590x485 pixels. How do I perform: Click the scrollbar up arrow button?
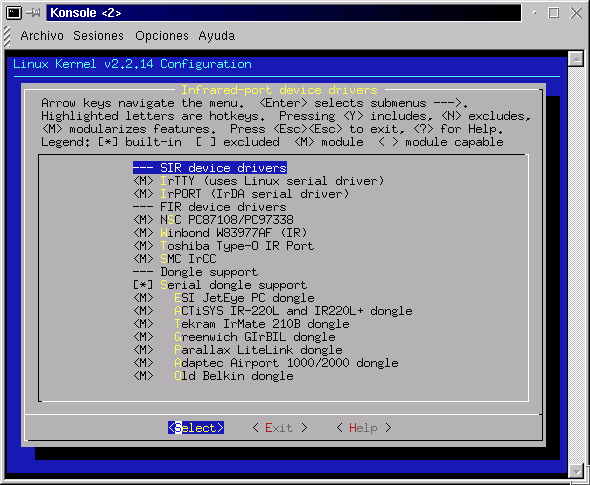pos(576,58)
